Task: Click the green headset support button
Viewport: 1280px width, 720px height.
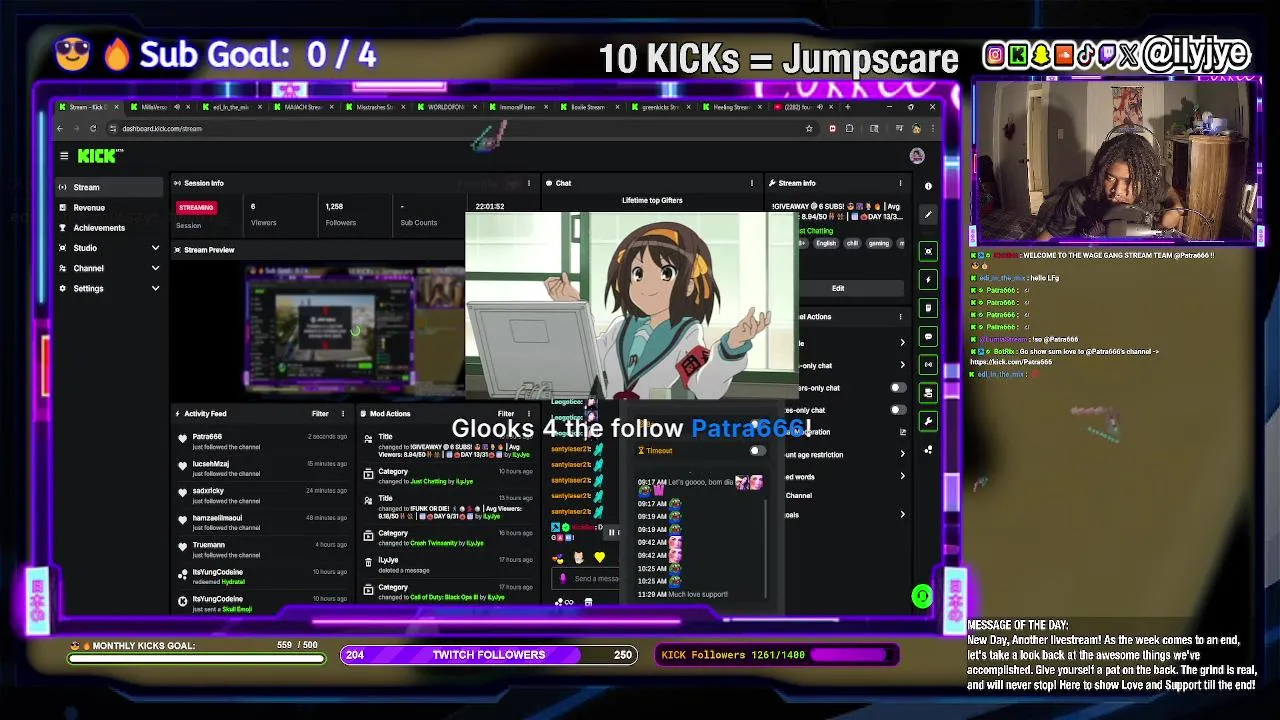Action: (x=921, y=597)
